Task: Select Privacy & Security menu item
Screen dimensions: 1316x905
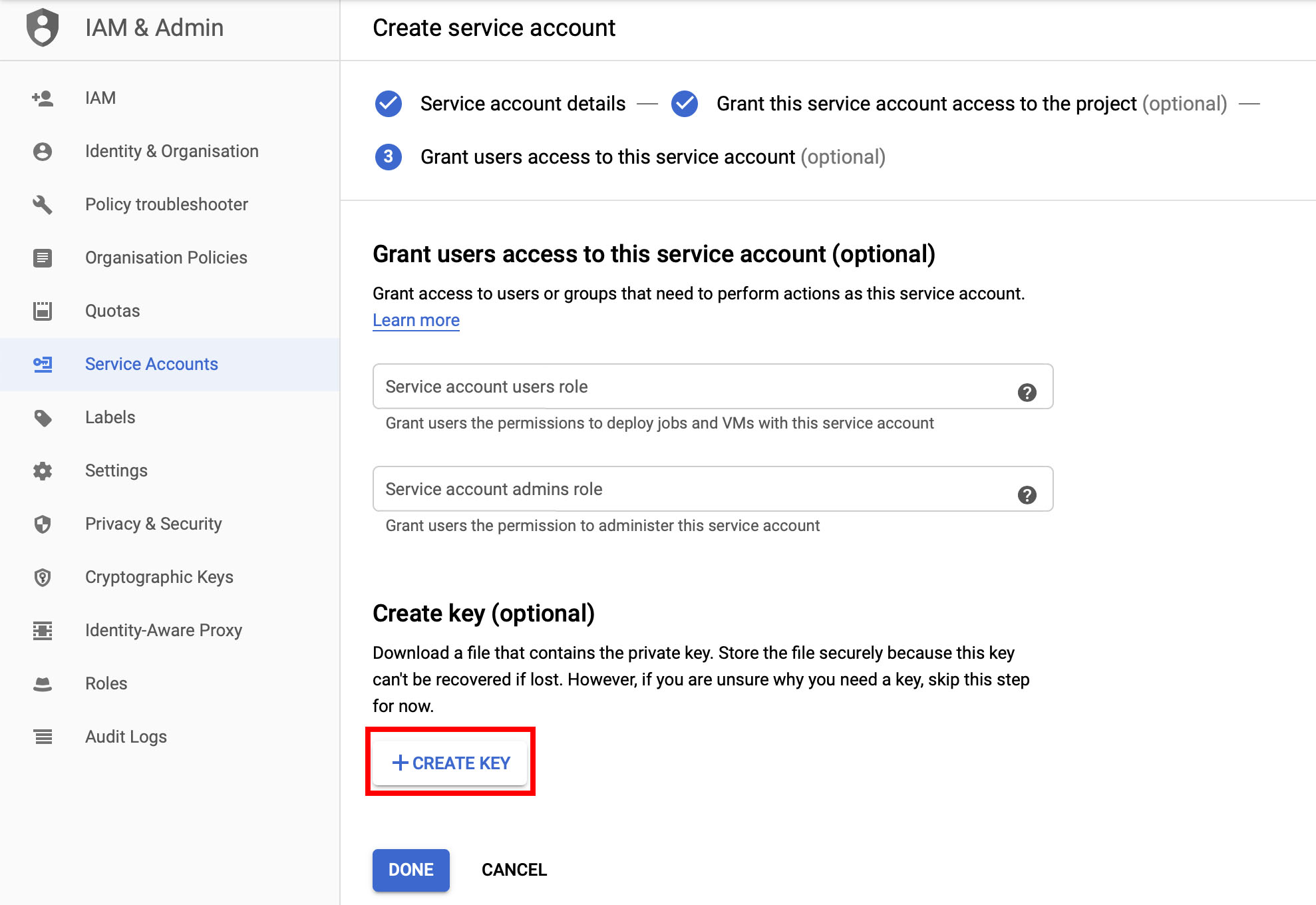Action: [153, 524]
